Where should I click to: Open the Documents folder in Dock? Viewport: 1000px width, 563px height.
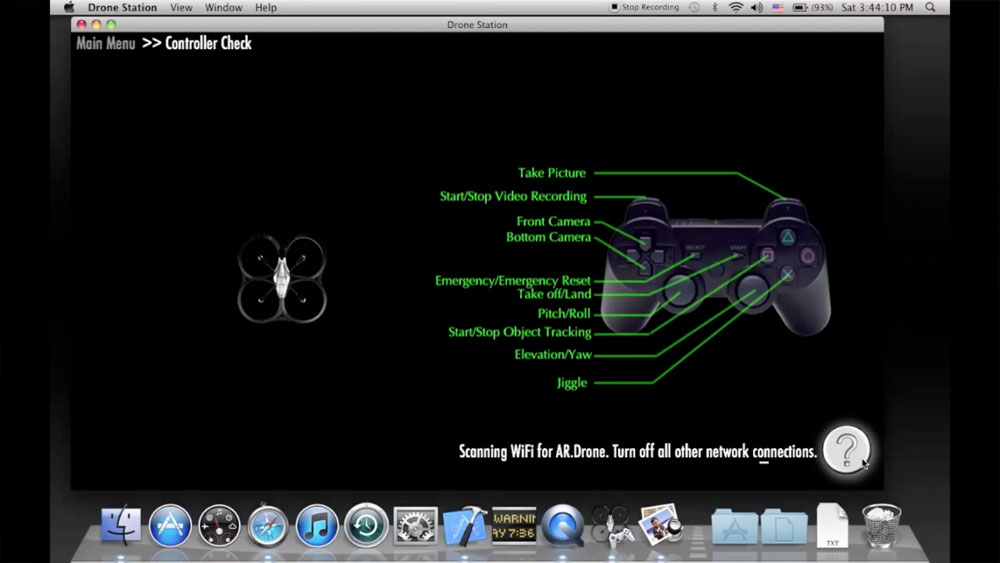[784, 525]
